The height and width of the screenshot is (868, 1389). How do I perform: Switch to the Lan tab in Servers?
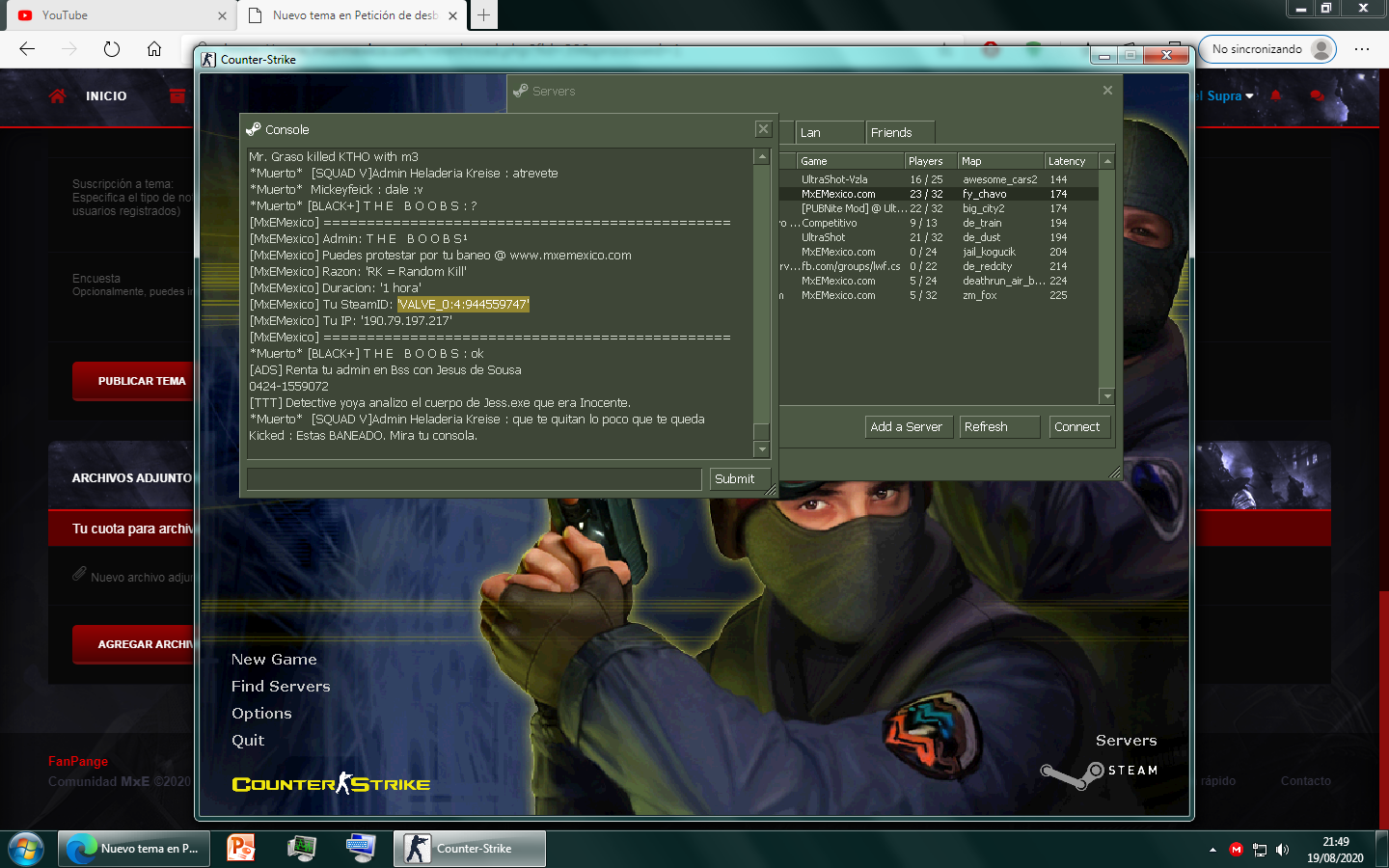[830, 132]
